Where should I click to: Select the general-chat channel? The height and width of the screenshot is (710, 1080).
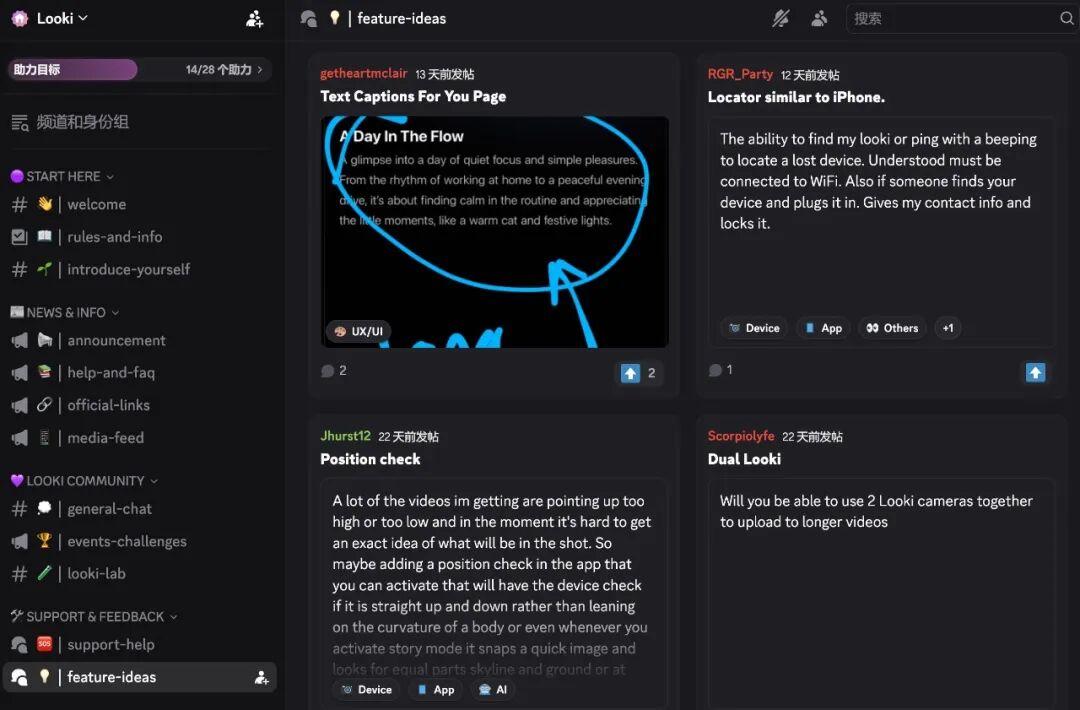[109, 509]
